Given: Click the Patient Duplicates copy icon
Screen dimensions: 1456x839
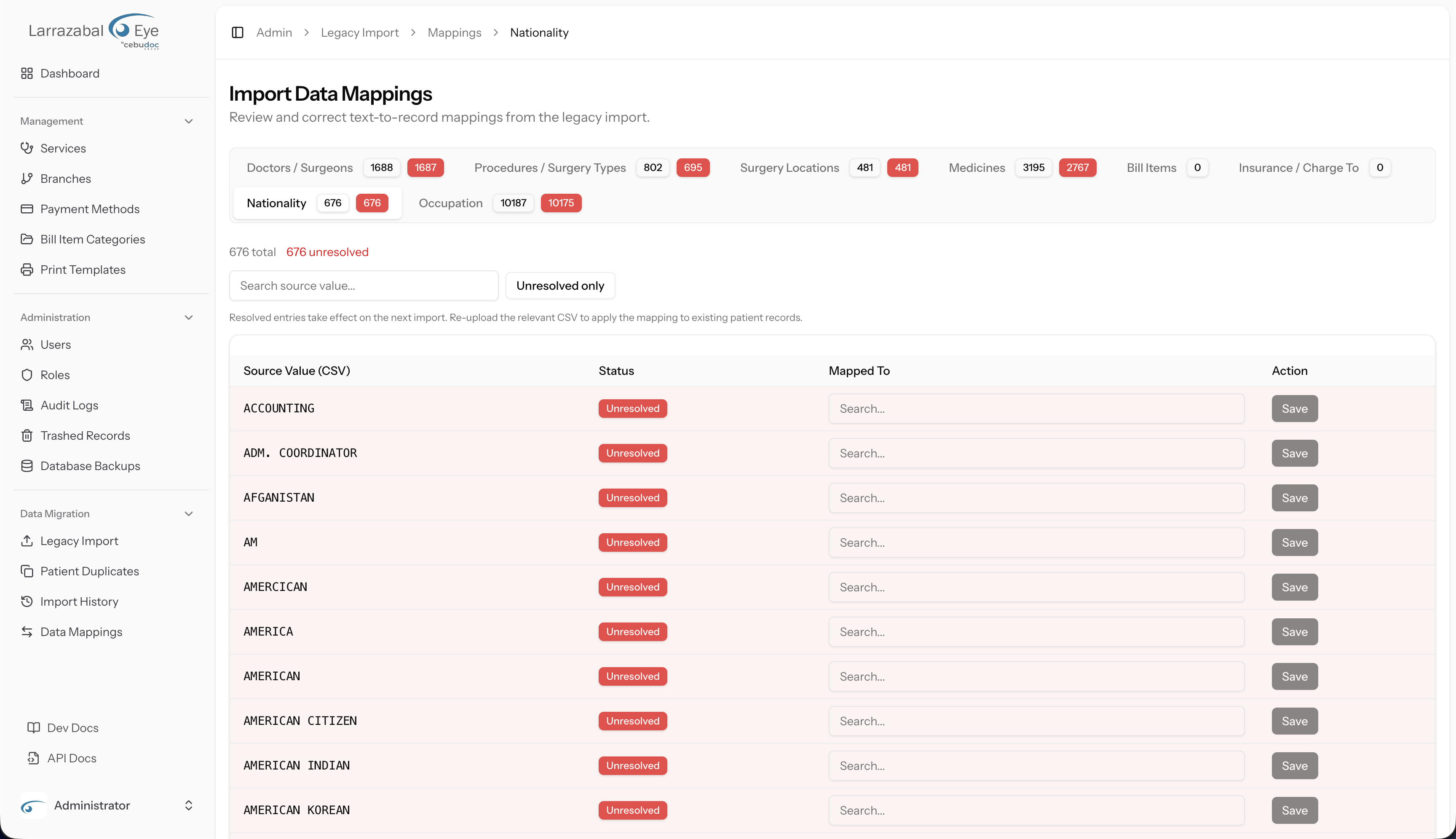Looking at the screenshot, I should tap(27, 571).
